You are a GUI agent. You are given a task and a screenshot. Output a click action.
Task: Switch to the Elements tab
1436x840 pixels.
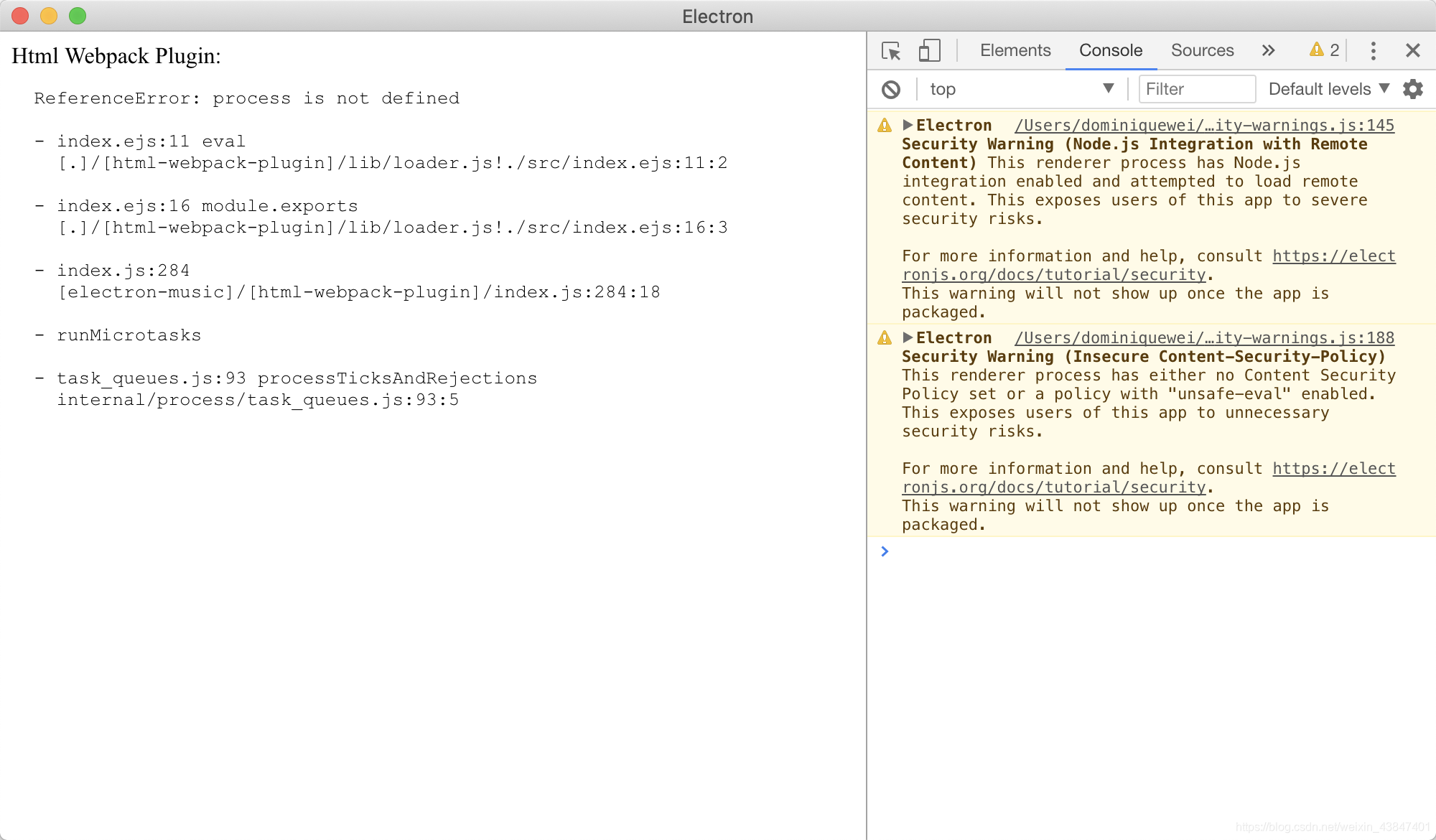[x=1015, y=50]
